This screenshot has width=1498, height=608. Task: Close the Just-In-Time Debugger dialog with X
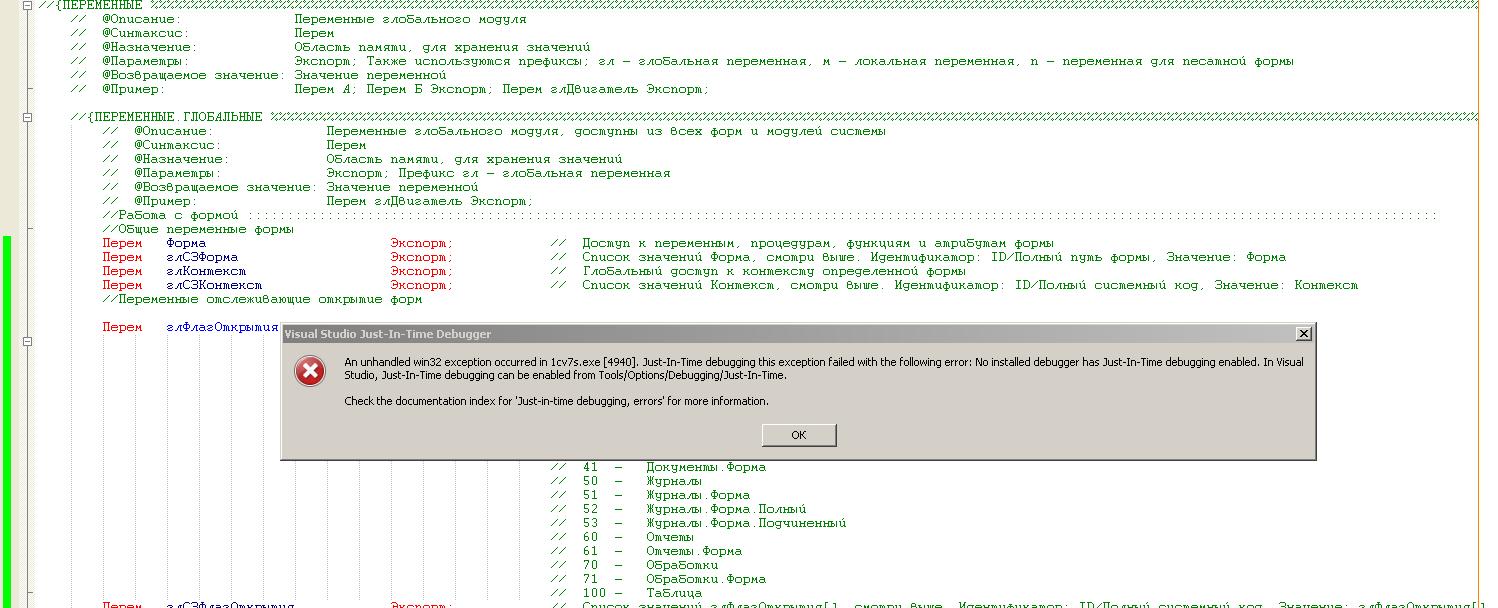1303,333
